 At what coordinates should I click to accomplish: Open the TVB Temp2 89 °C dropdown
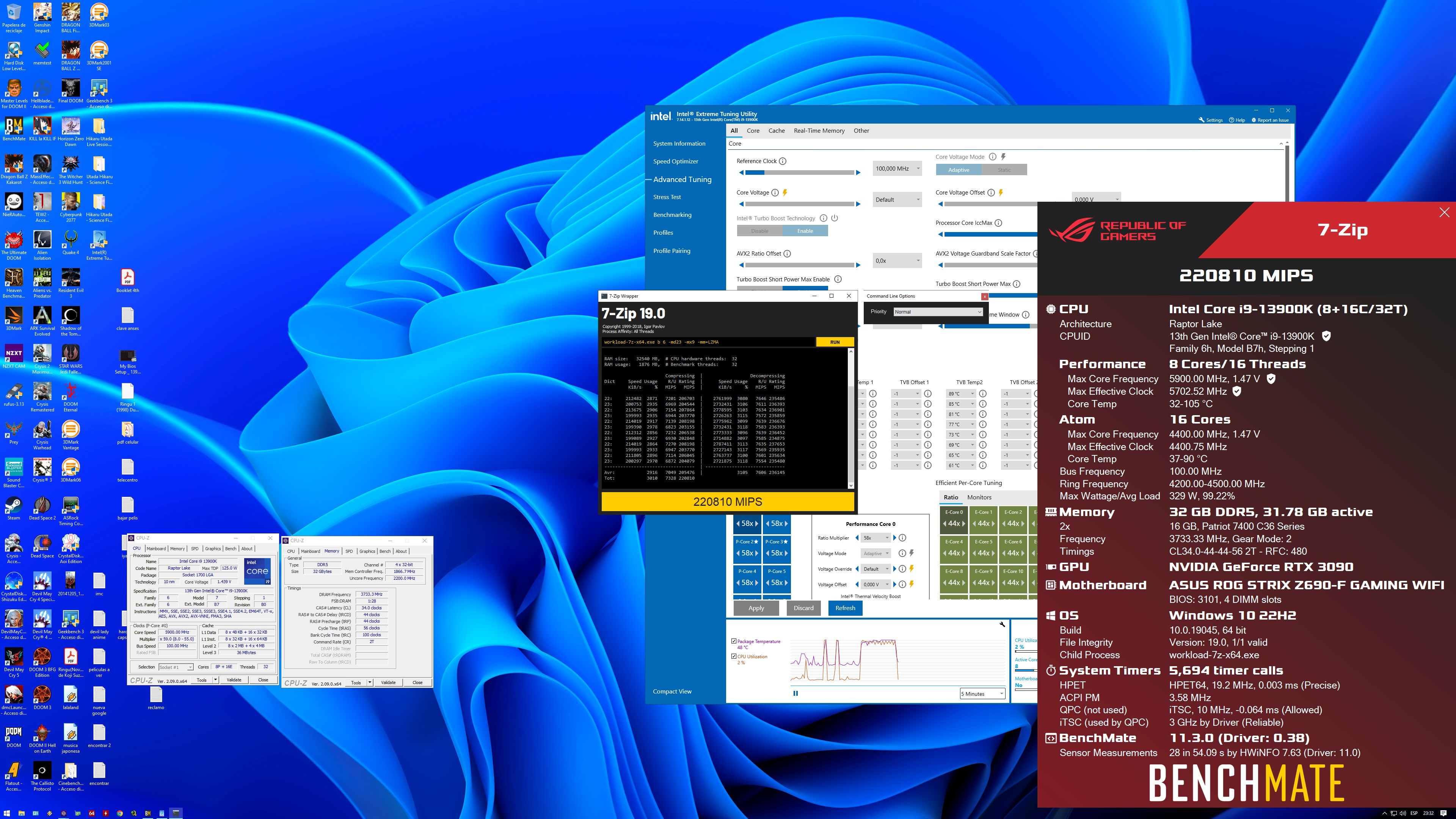[x=961, y=394]
